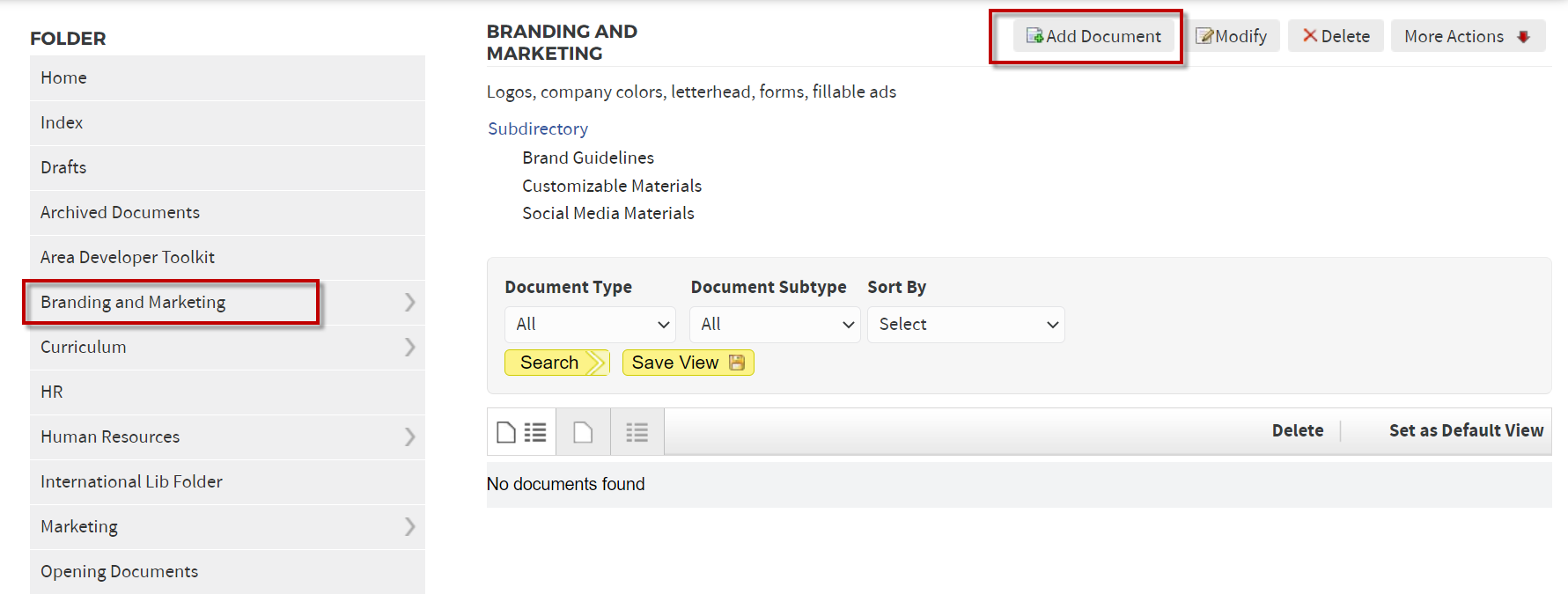Click the Add Document page icon
Image resolution: width=1568 pixels, height=594 pixels.
point(1034,36)
